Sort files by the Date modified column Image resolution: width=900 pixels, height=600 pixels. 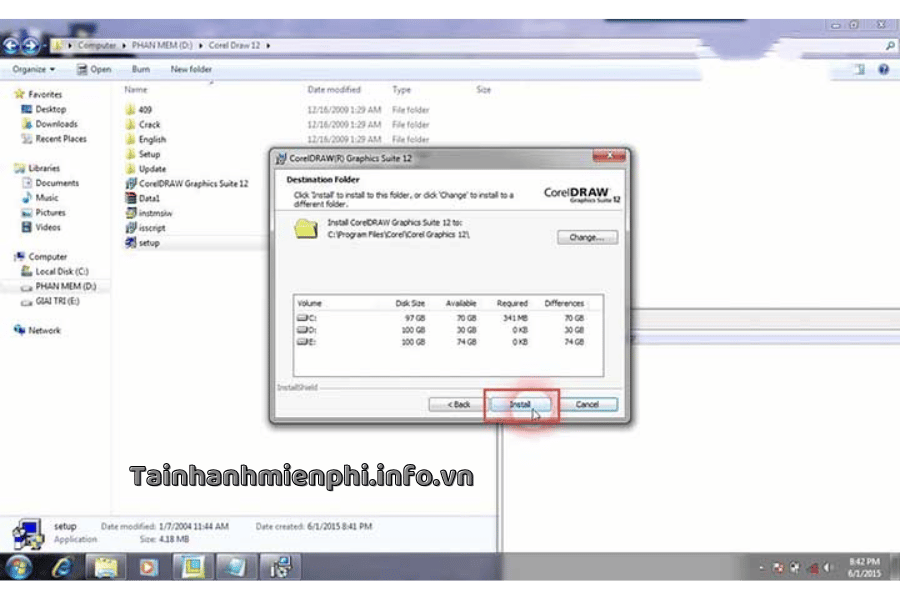pos(334,89)
